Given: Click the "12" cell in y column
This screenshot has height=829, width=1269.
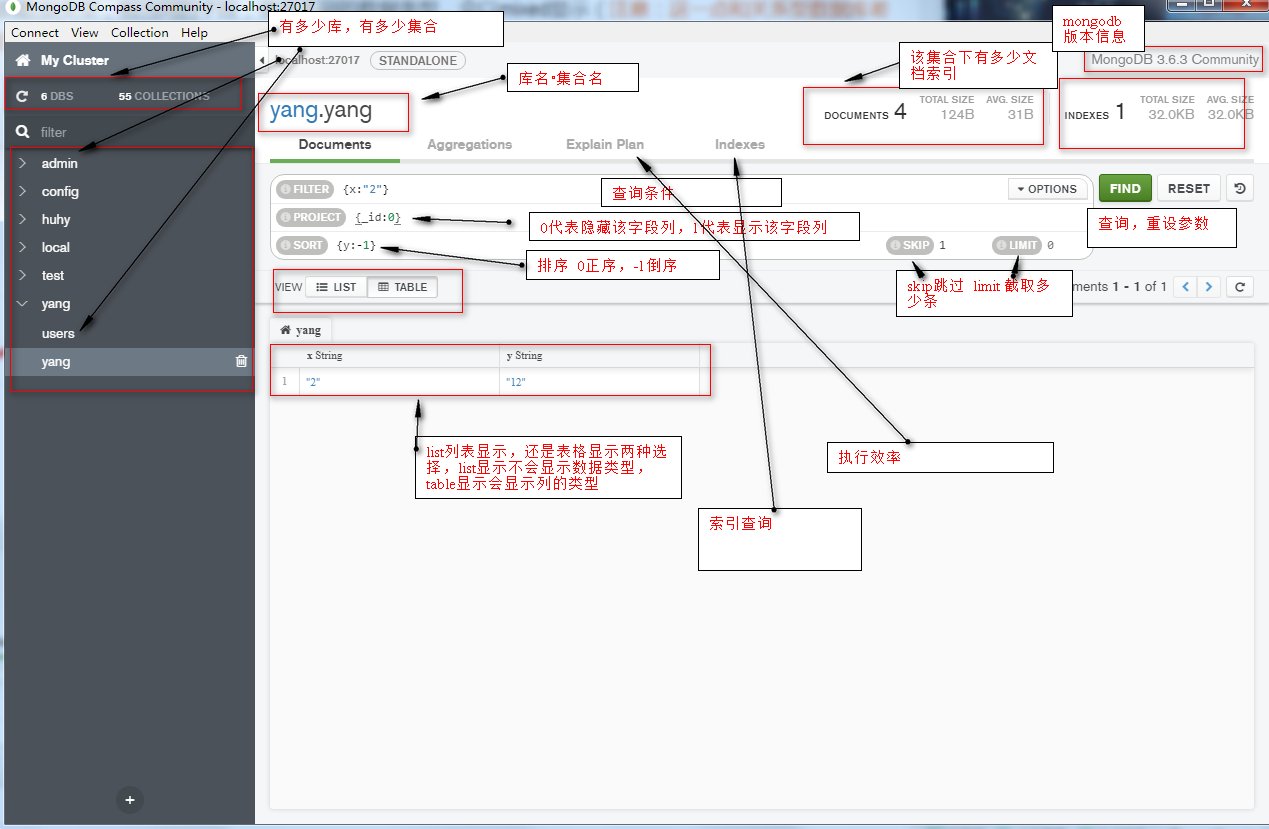Looking at the screenshot, I should (x=599, y=382).
